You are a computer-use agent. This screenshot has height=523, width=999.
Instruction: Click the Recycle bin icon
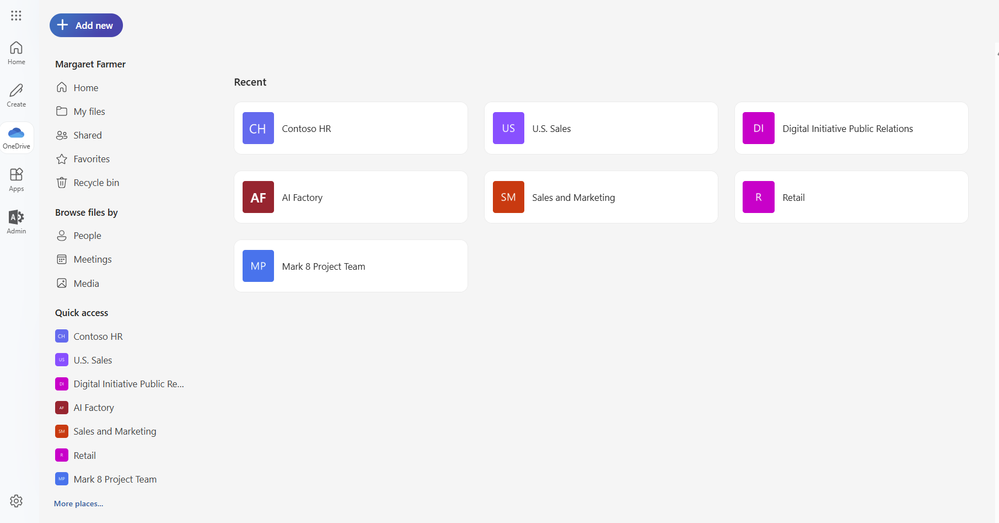coord(62,183)
